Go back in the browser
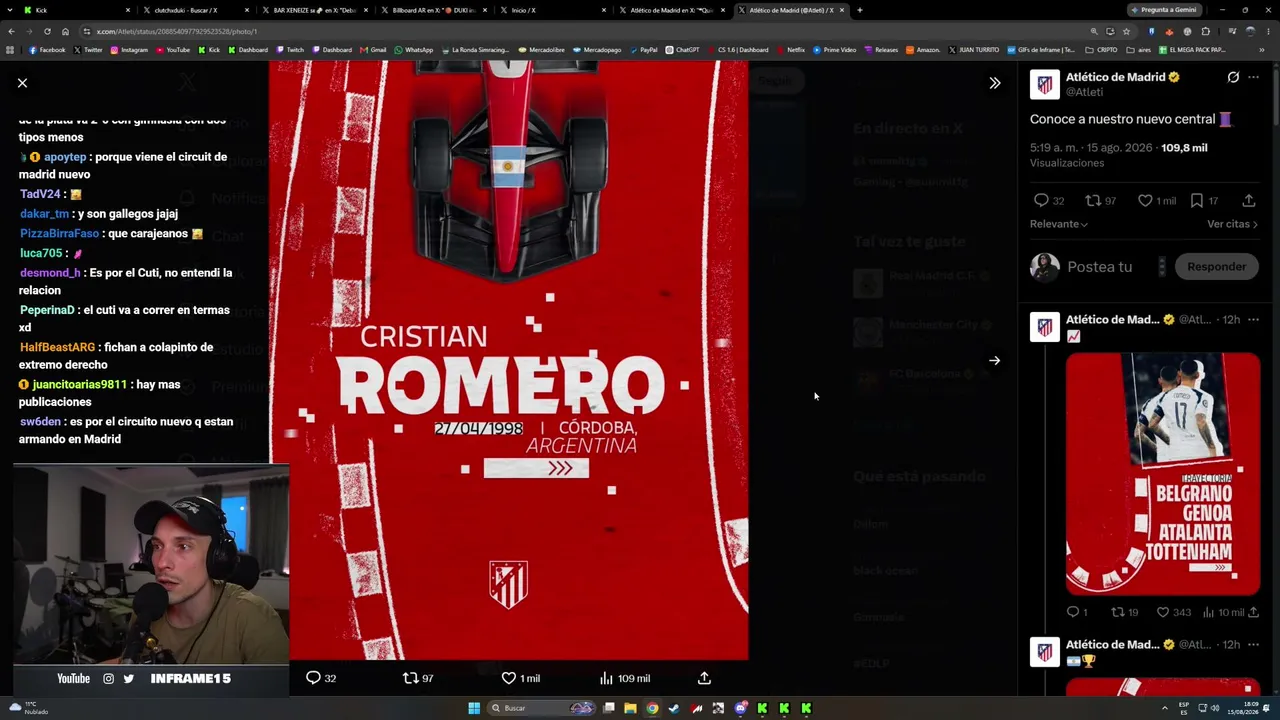1280x720 pixels. click(x=10, y=31)
